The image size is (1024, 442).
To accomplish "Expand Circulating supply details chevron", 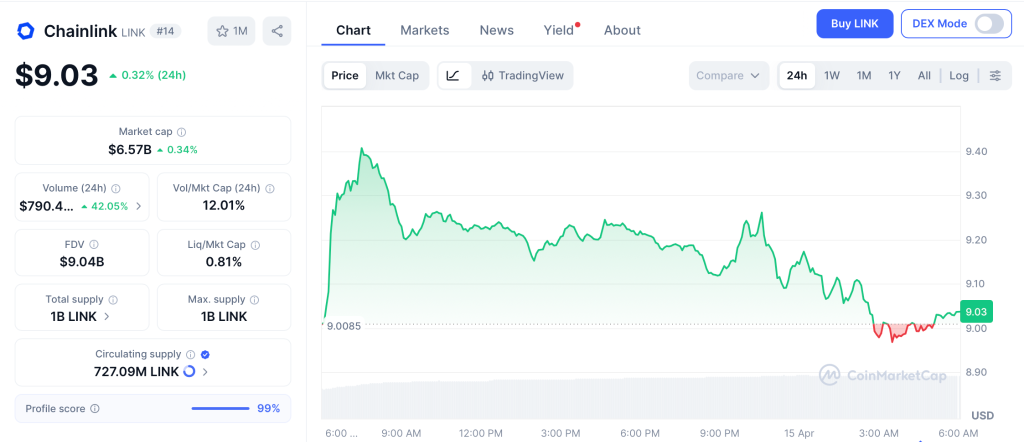I will 205,372.
